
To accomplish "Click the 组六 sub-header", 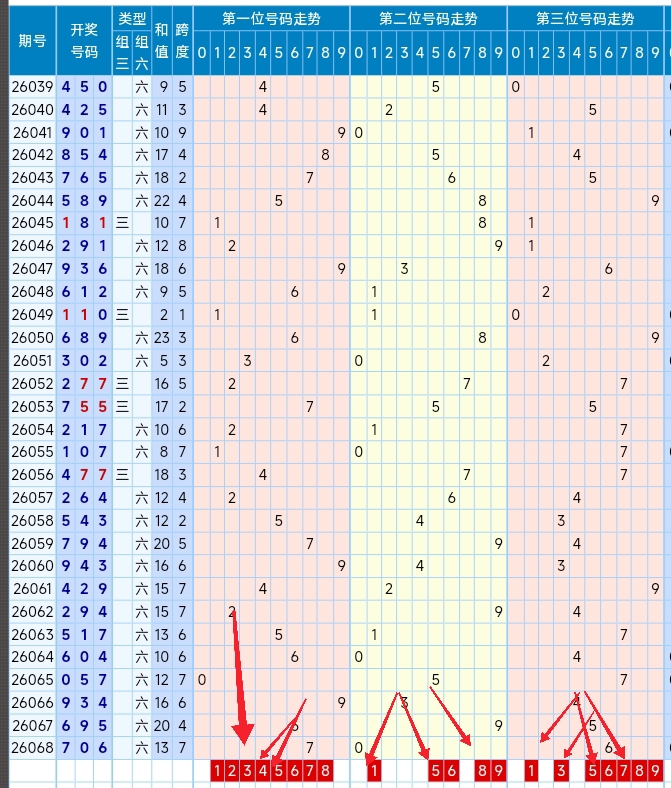I will coord(142,53).
